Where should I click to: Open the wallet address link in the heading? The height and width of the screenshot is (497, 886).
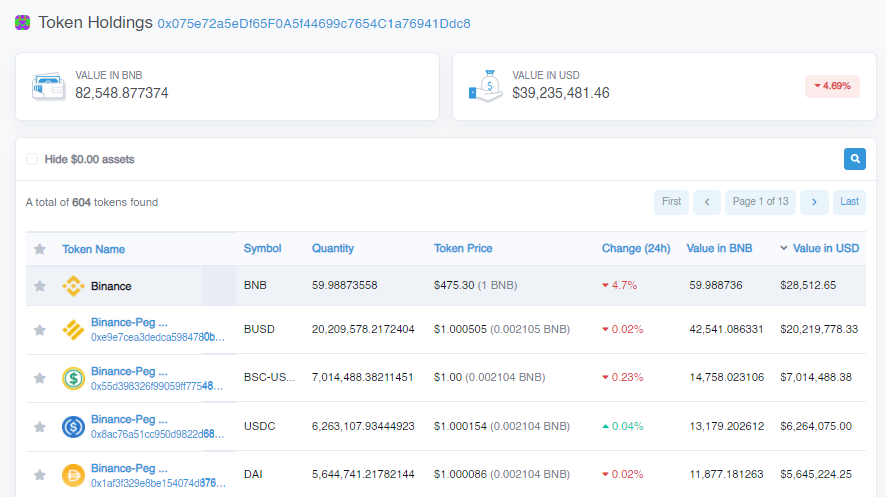click(x=314, y=24)
